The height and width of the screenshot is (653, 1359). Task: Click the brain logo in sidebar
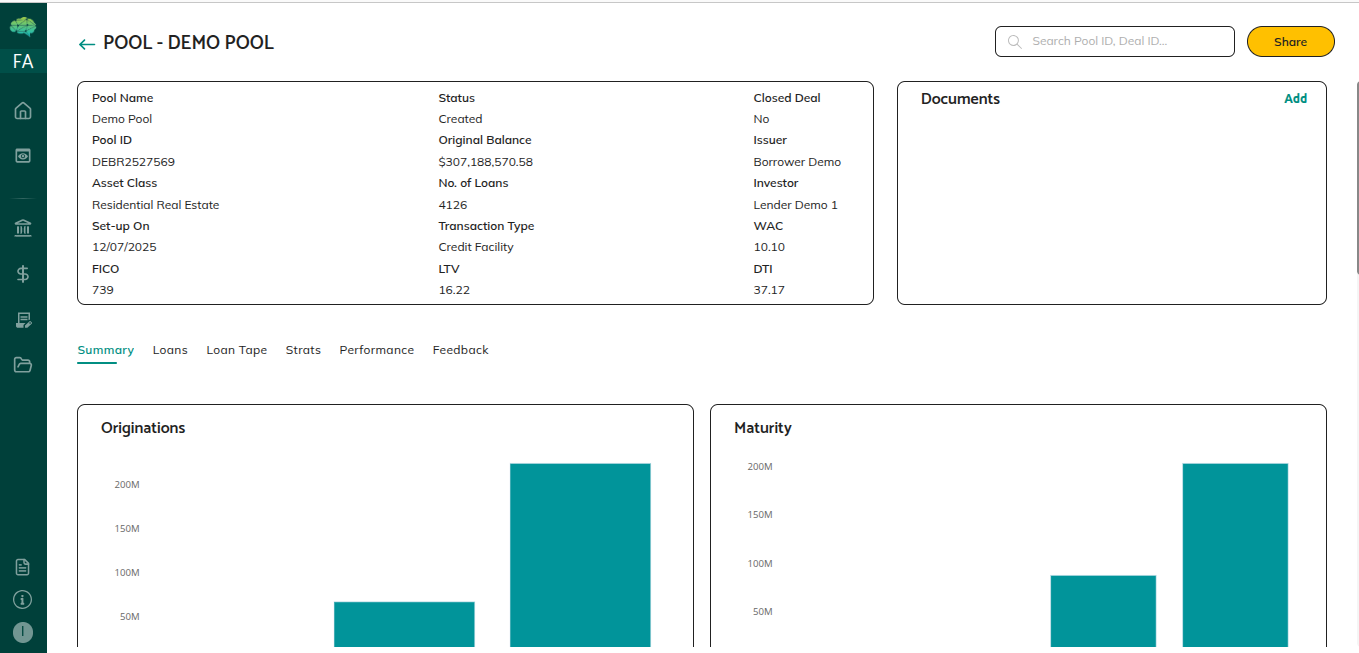(x=23, y=27)
